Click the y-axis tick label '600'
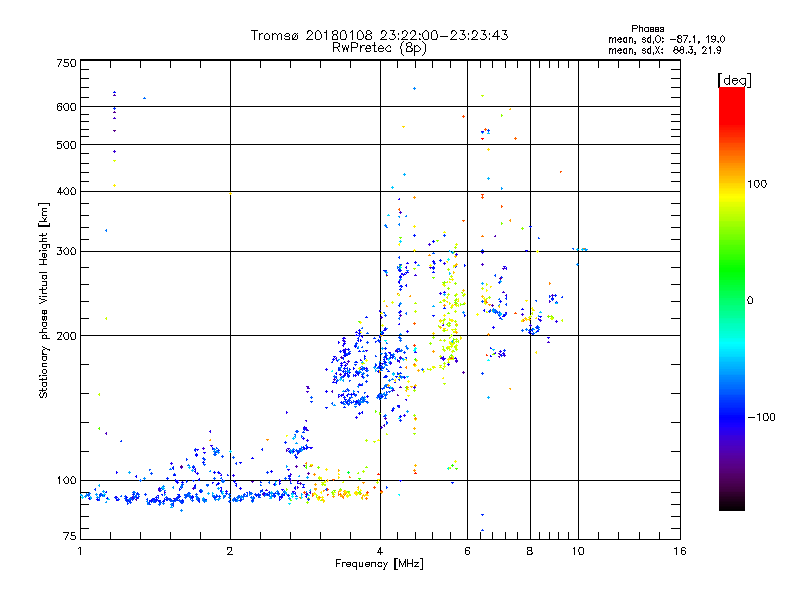Image resolution: width=800 pixels, height=600 pixels. [x=66, y=107]
